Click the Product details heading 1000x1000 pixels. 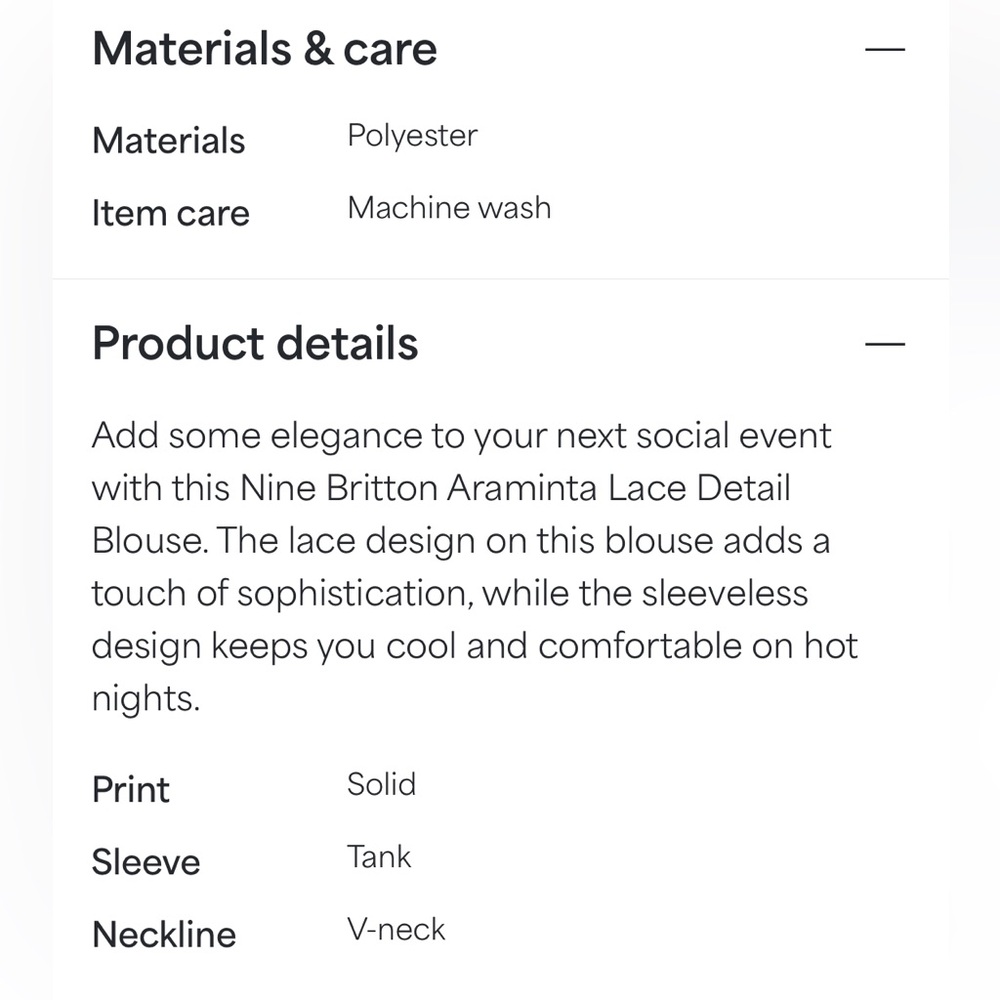click(255, 344)
